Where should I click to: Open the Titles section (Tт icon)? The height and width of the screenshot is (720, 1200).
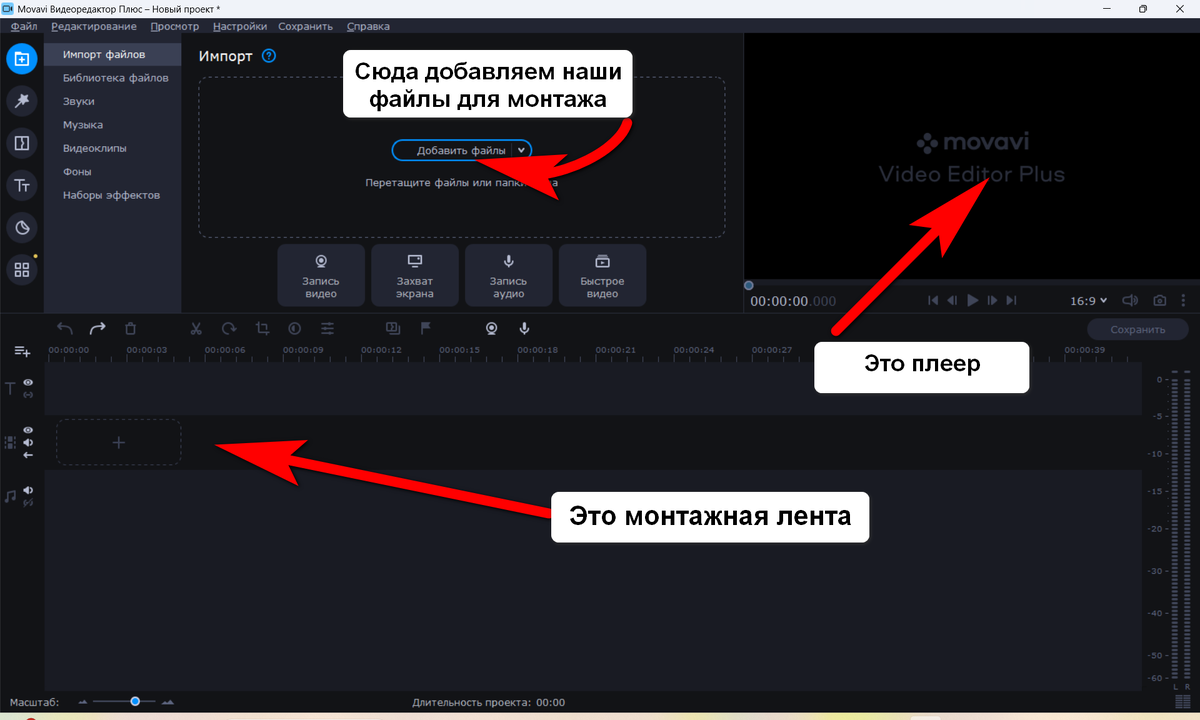click(21, 185)
